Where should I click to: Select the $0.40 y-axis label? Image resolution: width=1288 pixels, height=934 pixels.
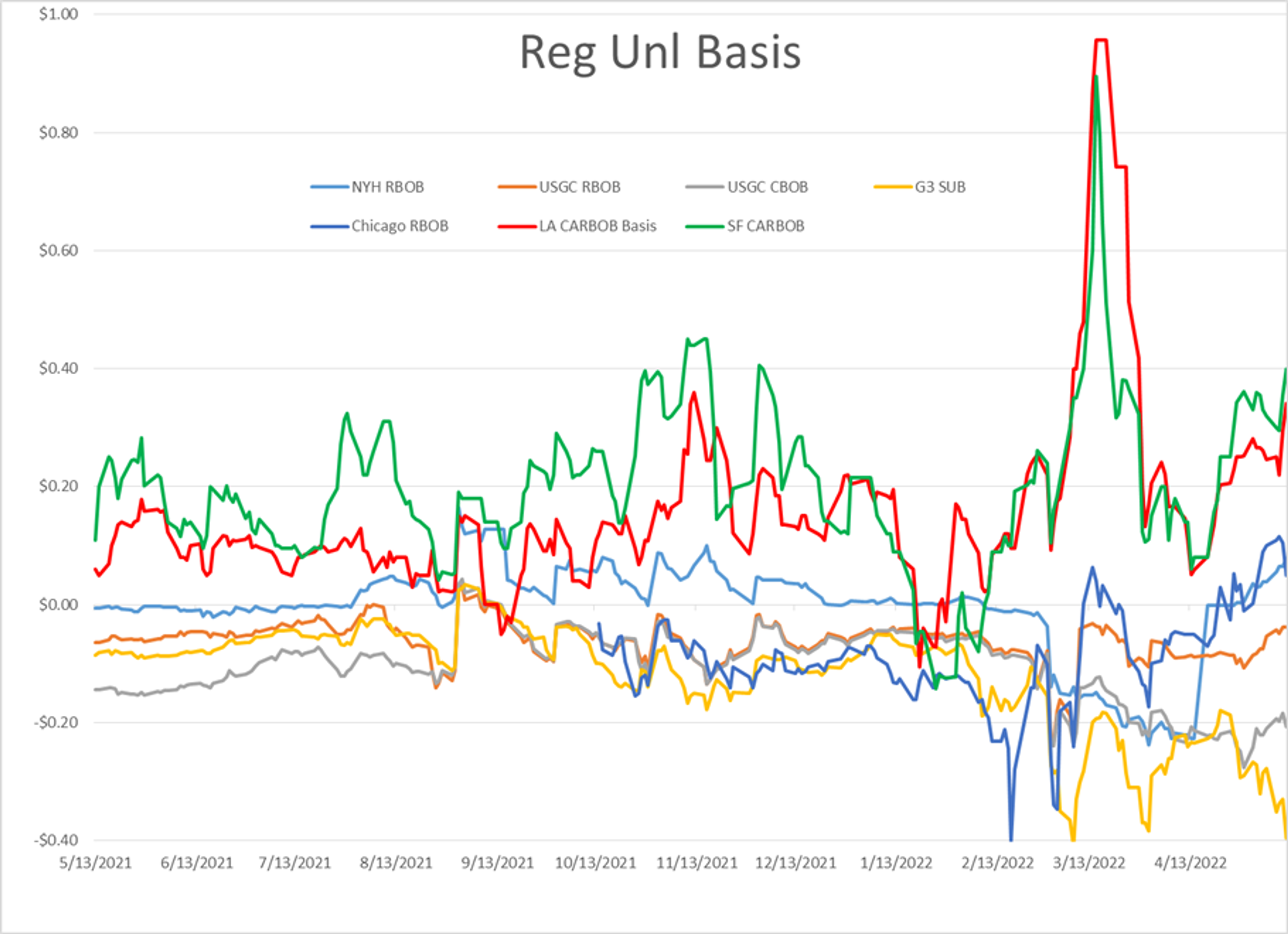tap(58, 368)
